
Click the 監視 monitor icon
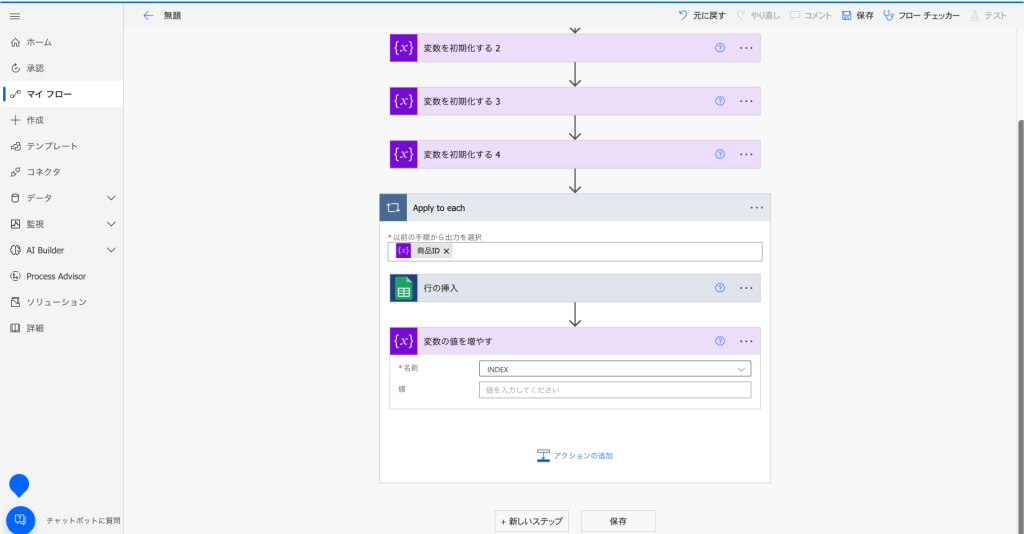(x=15, y=224)
